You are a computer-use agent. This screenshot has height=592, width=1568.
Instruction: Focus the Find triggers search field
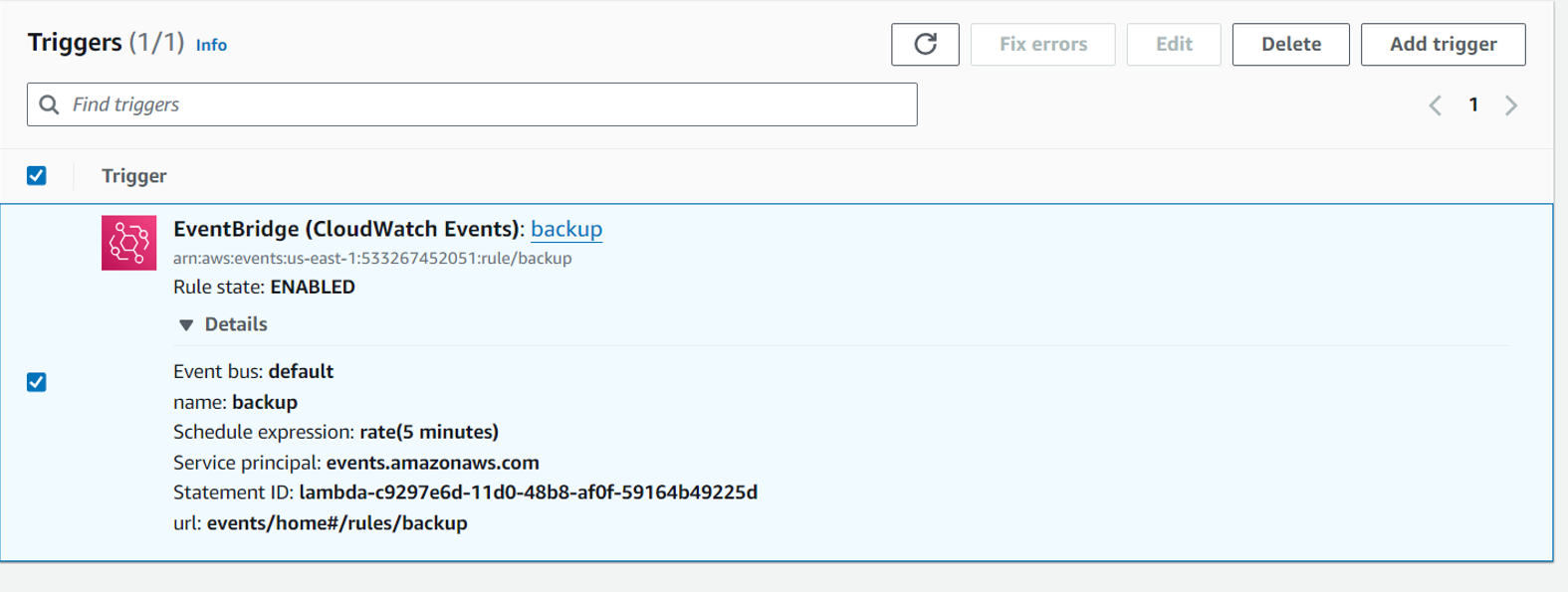(488, 104)
